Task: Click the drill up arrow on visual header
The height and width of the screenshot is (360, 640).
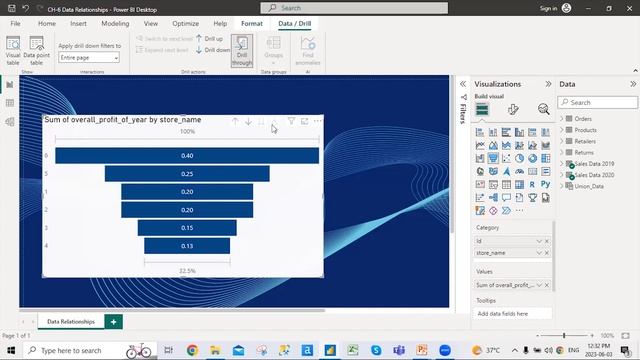Action: click(235, 121)
